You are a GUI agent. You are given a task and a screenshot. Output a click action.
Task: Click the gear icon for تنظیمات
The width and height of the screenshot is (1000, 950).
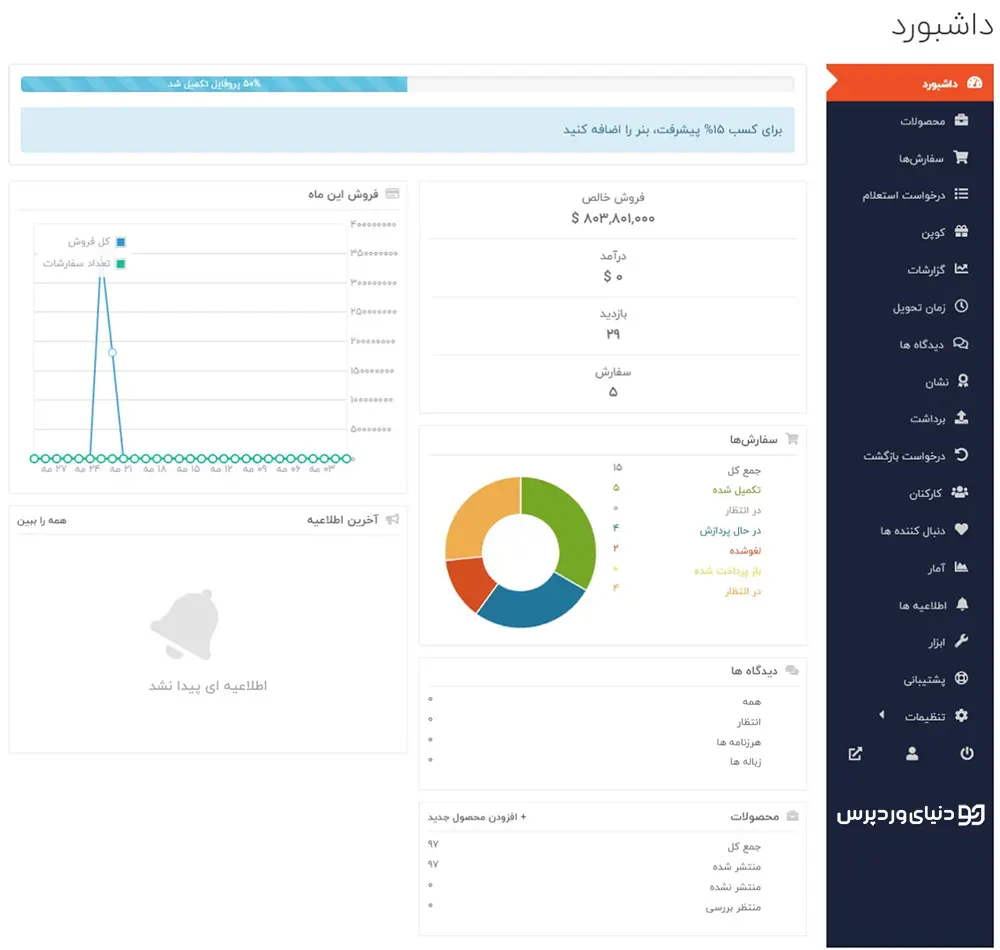[961, 715]
